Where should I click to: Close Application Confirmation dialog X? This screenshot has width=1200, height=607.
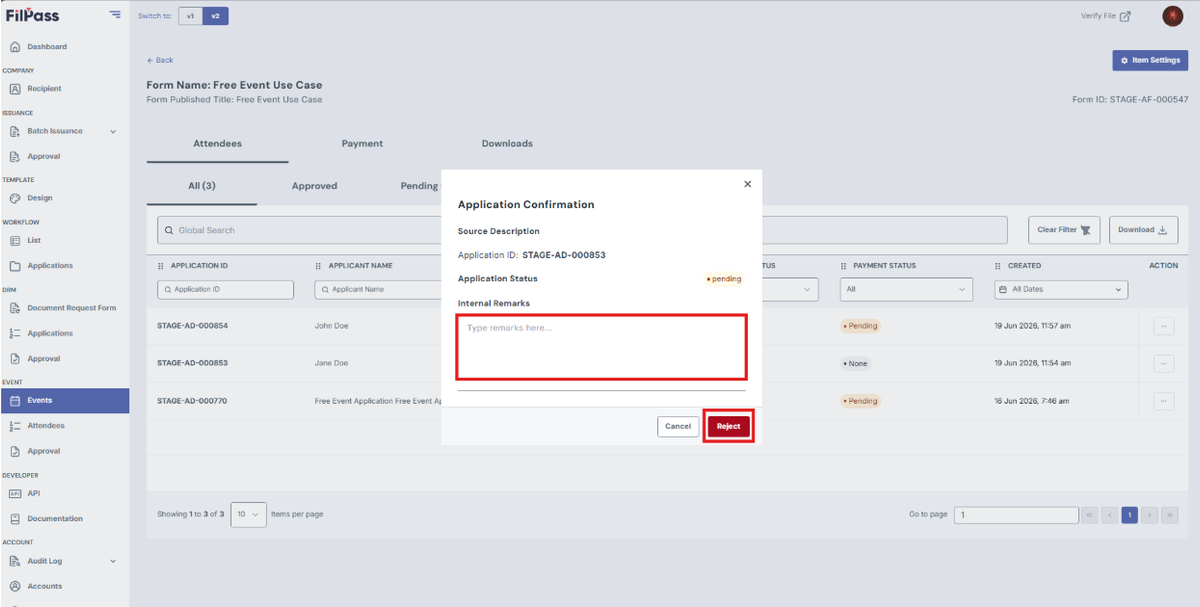coord(747,184)
